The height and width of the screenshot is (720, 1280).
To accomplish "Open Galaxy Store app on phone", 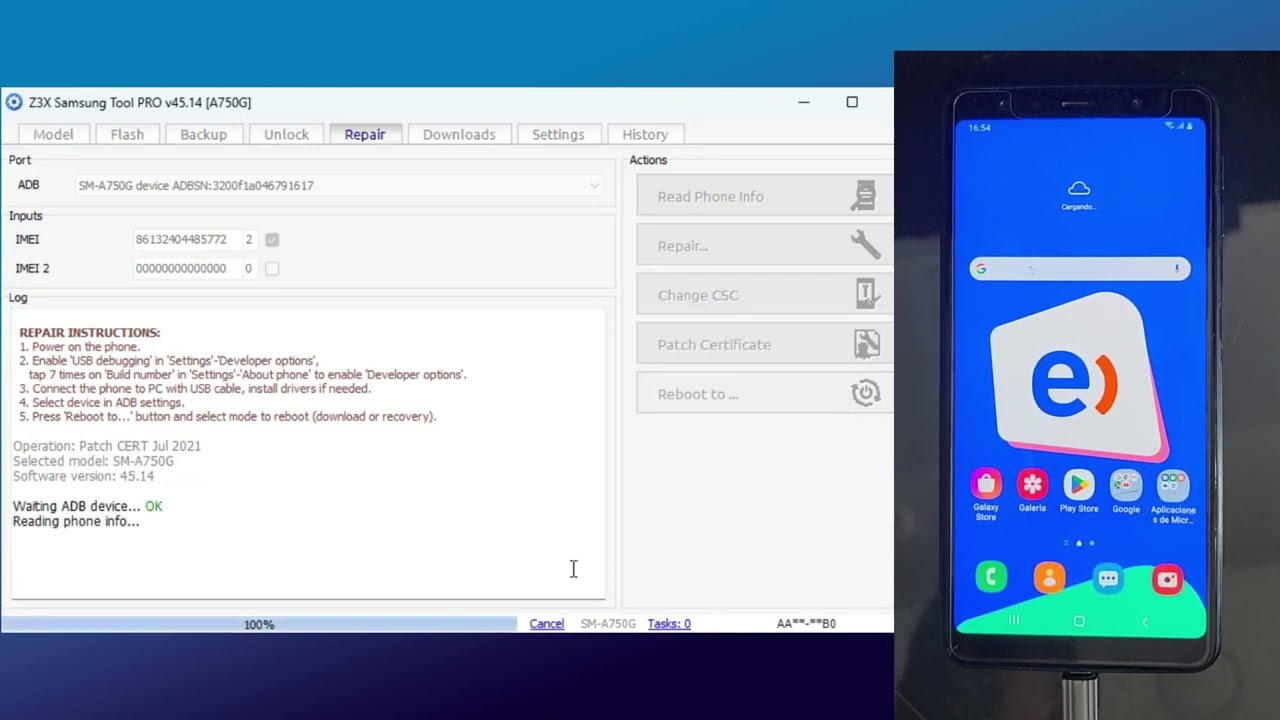I will pyautogui.click(x=986, y=485).
